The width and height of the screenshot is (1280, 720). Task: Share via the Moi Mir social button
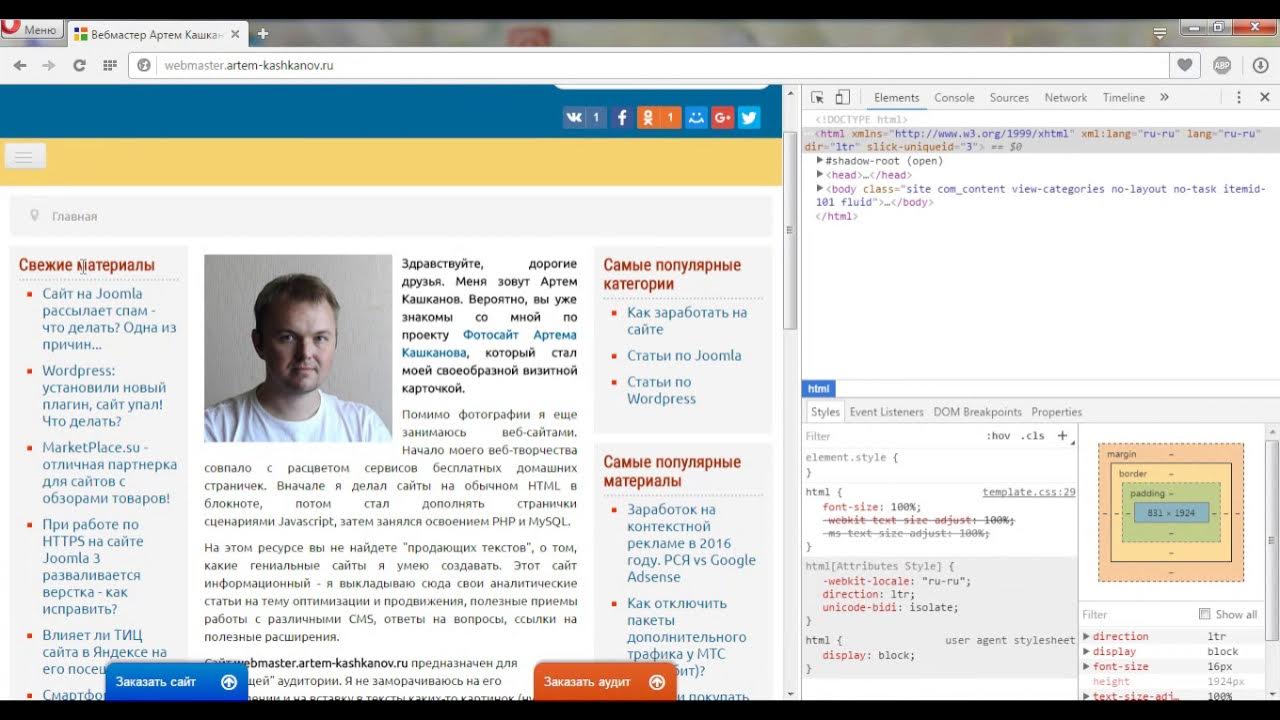coord(697,117)
